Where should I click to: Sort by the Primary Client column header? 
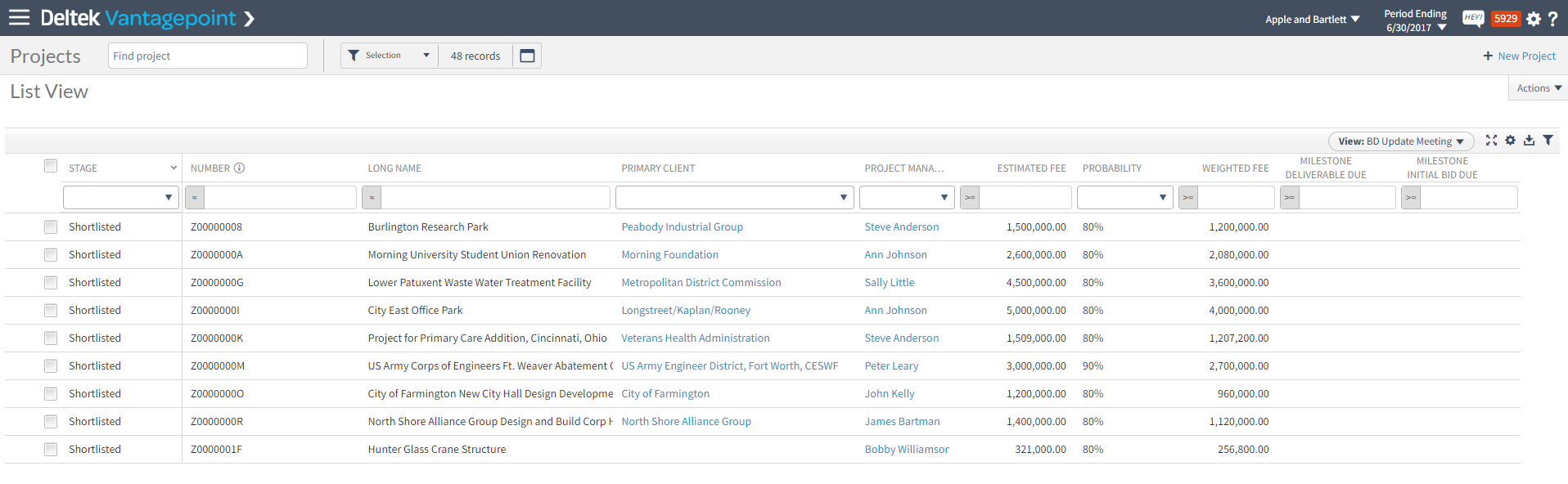[x=658, y=168]
